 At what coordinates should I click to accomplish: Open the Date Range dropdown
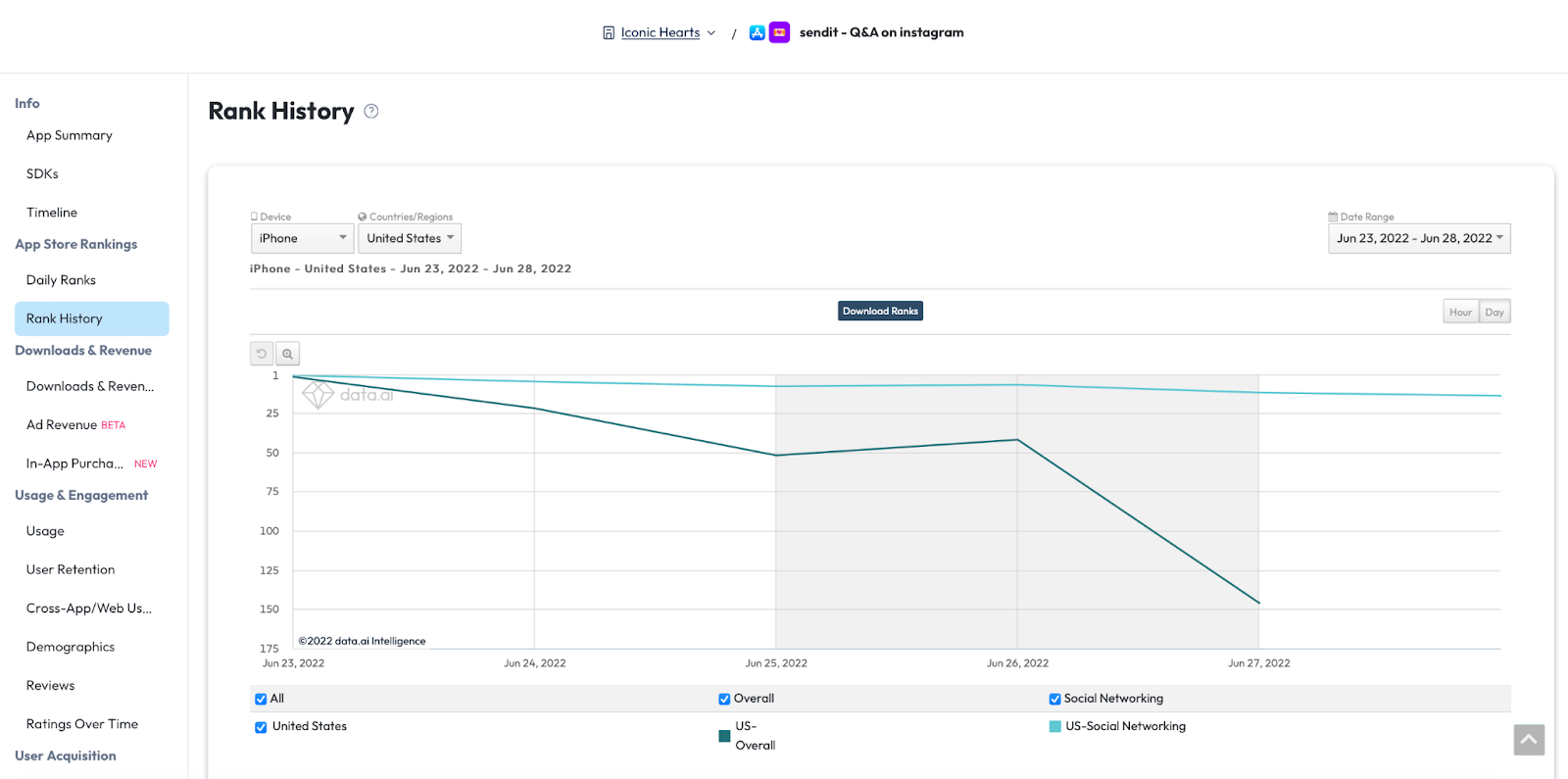tap(1418, 238)
